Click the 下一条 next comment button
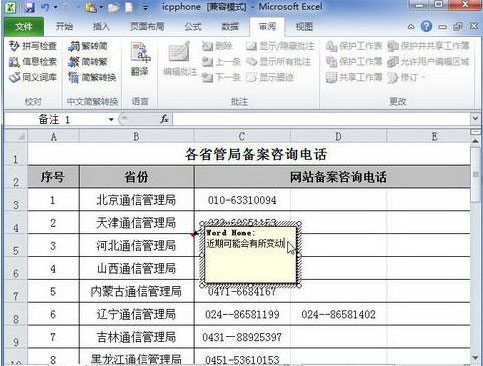The height and width of the screenshot is (366, 483). click(221, 77)
